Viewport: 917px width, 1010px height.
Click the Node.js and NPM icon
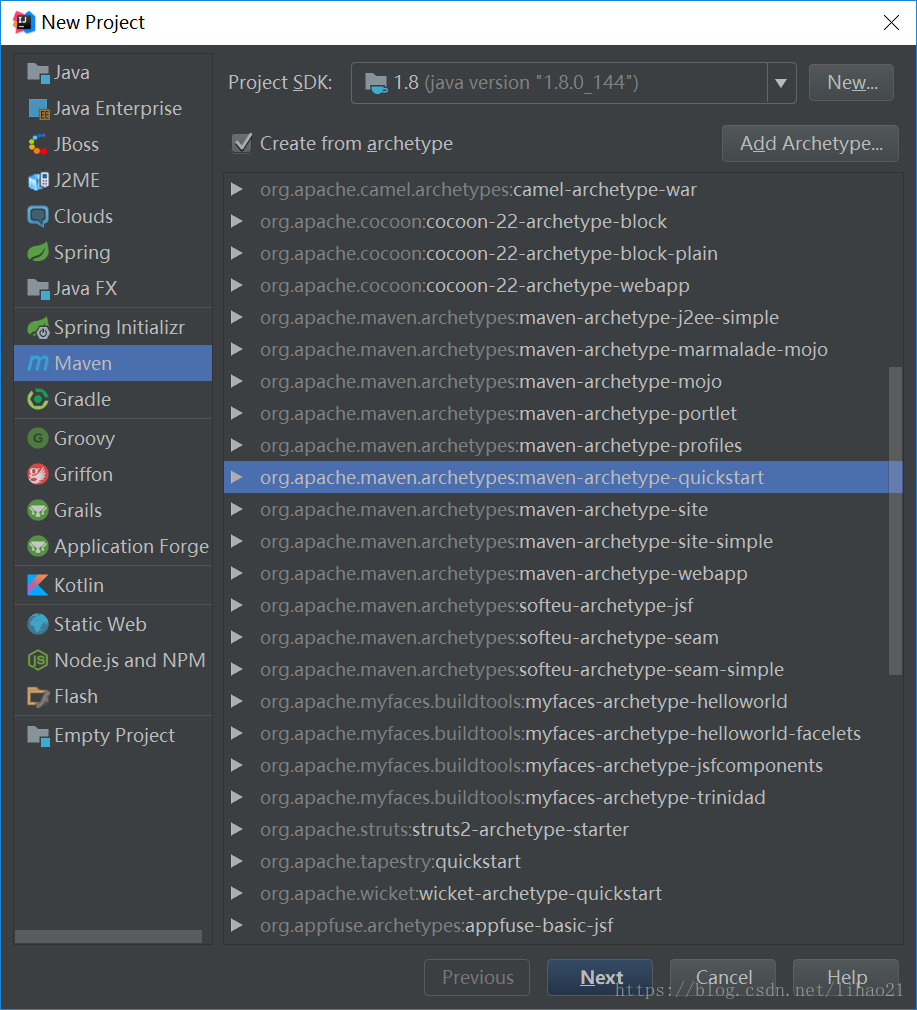pos(38,660)
